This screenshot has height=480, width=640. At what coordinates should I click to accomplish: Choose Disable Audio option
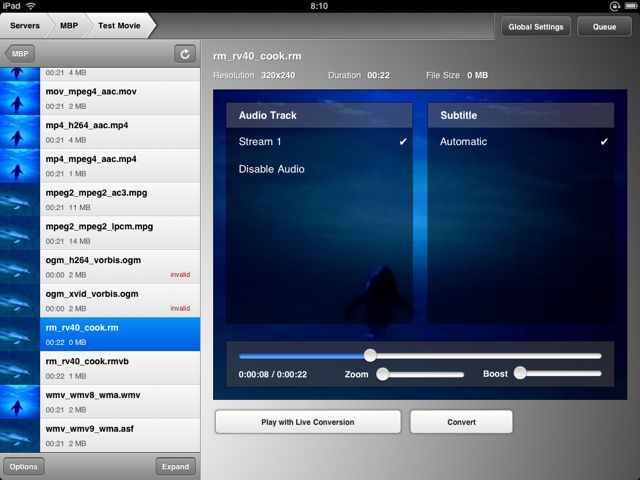point(319,169)
